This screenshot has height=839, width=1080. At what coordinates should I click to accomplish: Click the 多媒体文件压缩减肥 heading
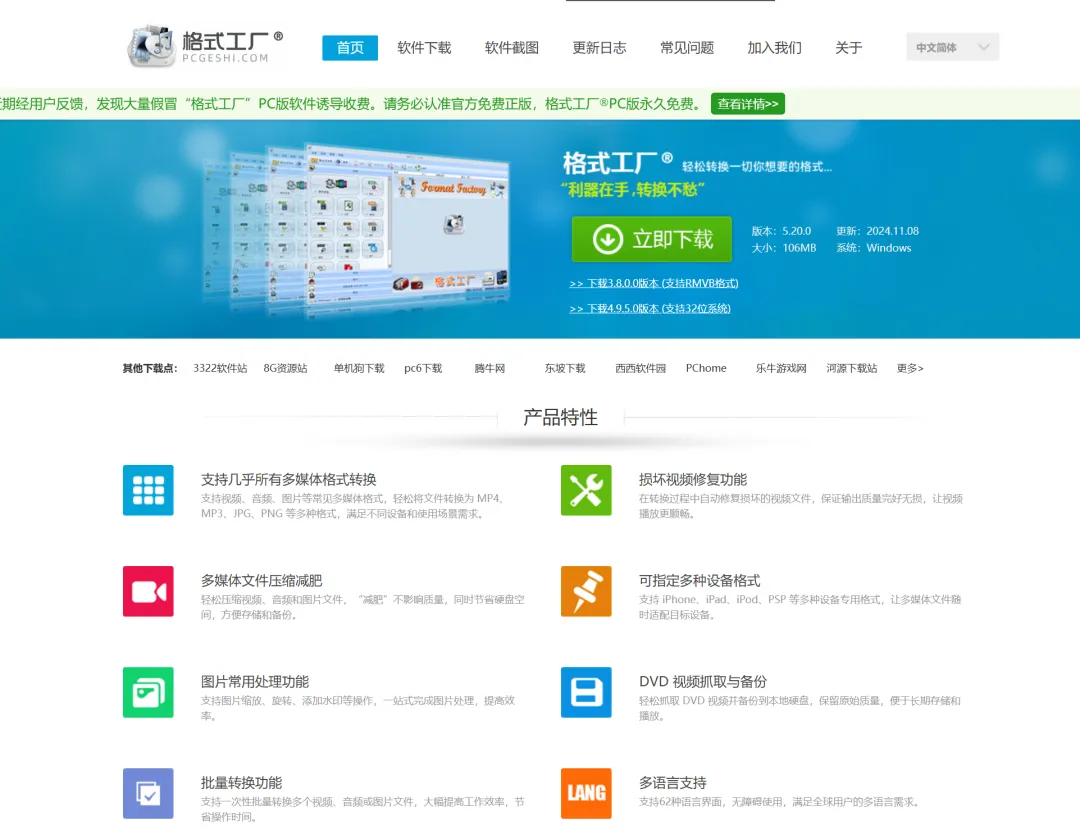(x=262, y=581)
